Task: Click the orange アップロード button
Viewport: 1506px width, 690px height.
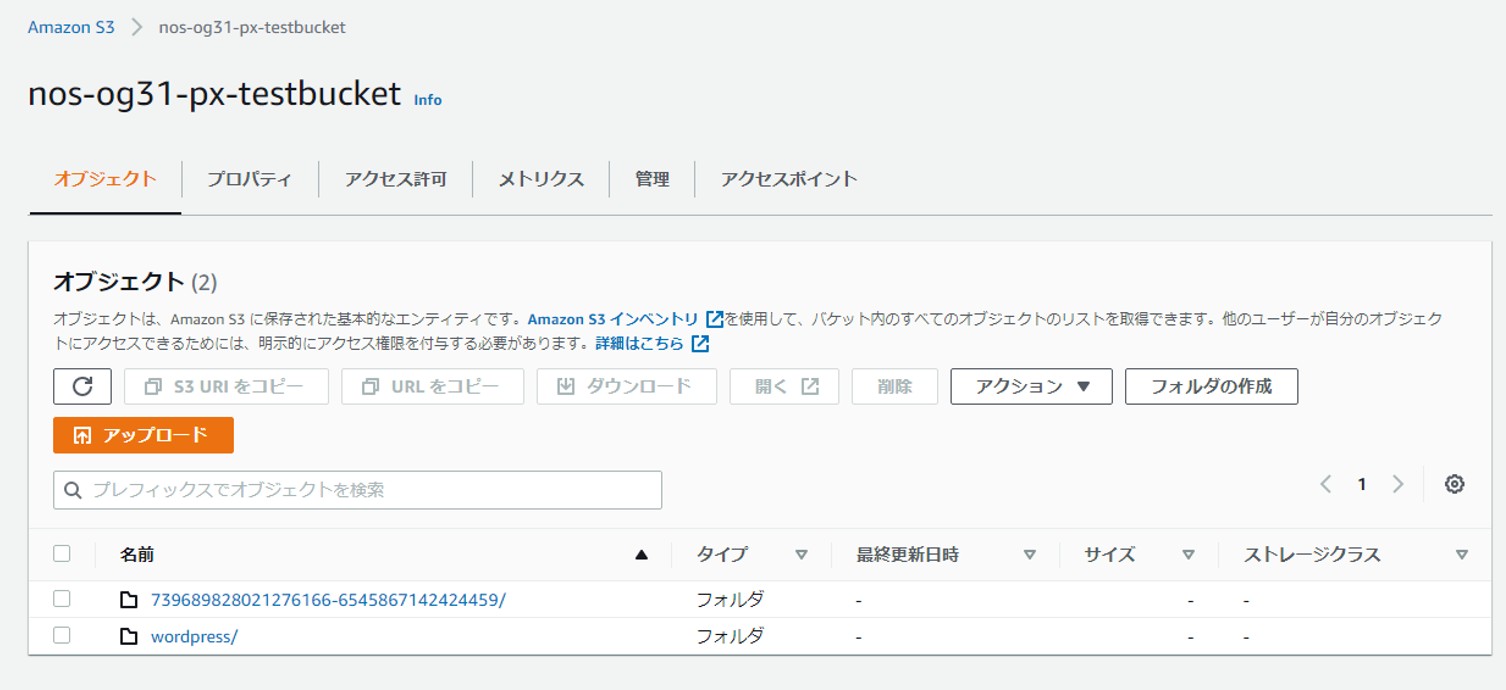Action: [143, 435]
